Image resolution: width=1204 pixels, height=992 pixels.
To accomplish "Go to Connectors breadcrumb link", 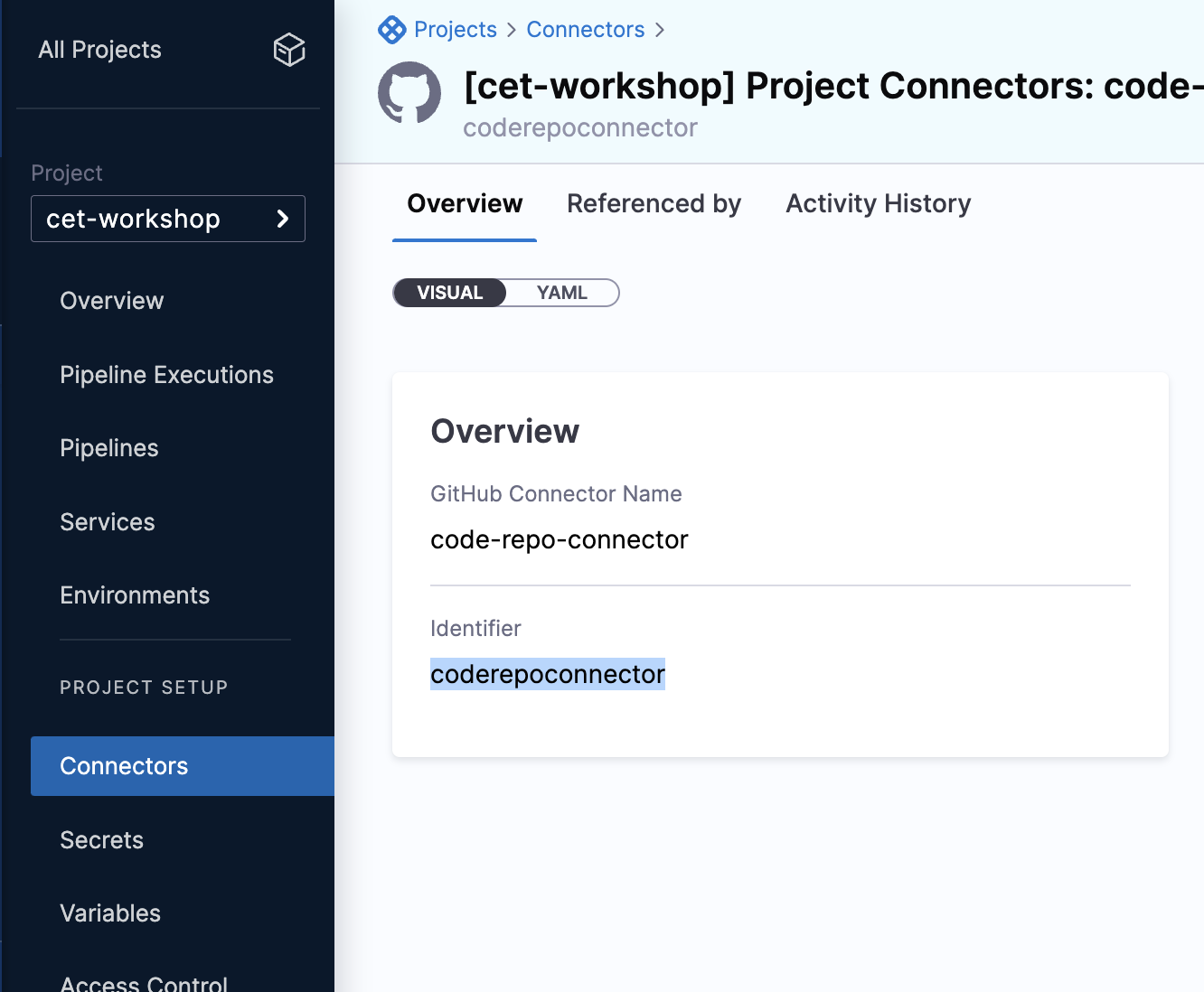I will pos(585,30).
